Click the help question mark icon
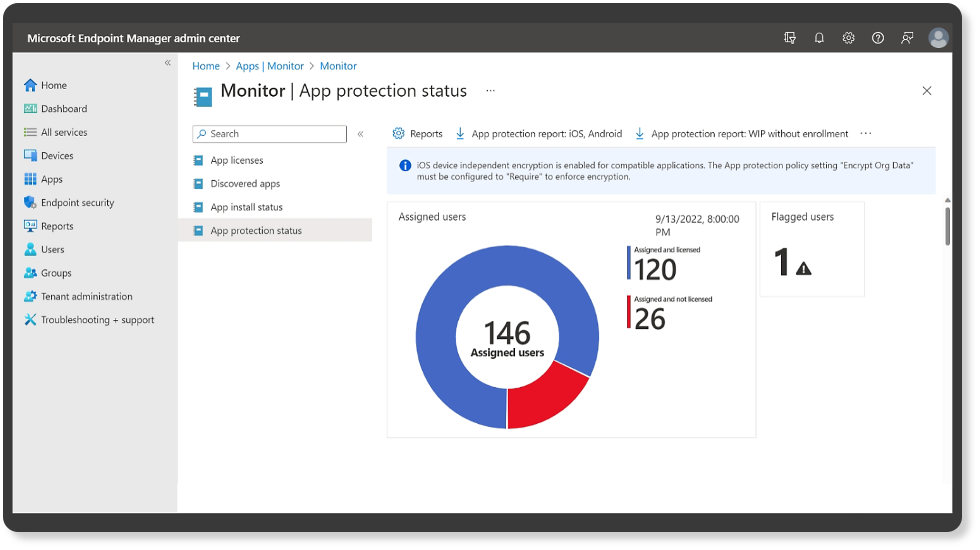 click(x=877, y=38)
